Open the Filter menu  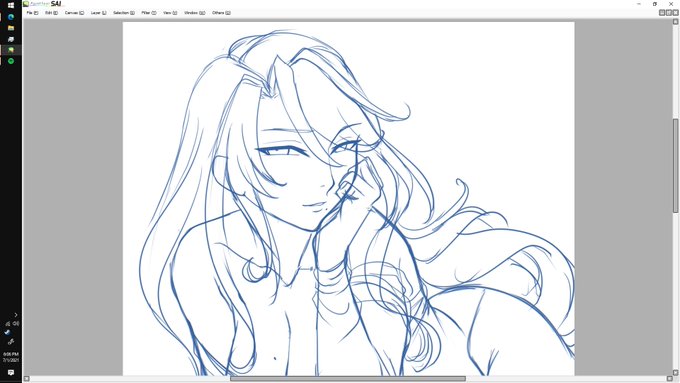[149, 13]
